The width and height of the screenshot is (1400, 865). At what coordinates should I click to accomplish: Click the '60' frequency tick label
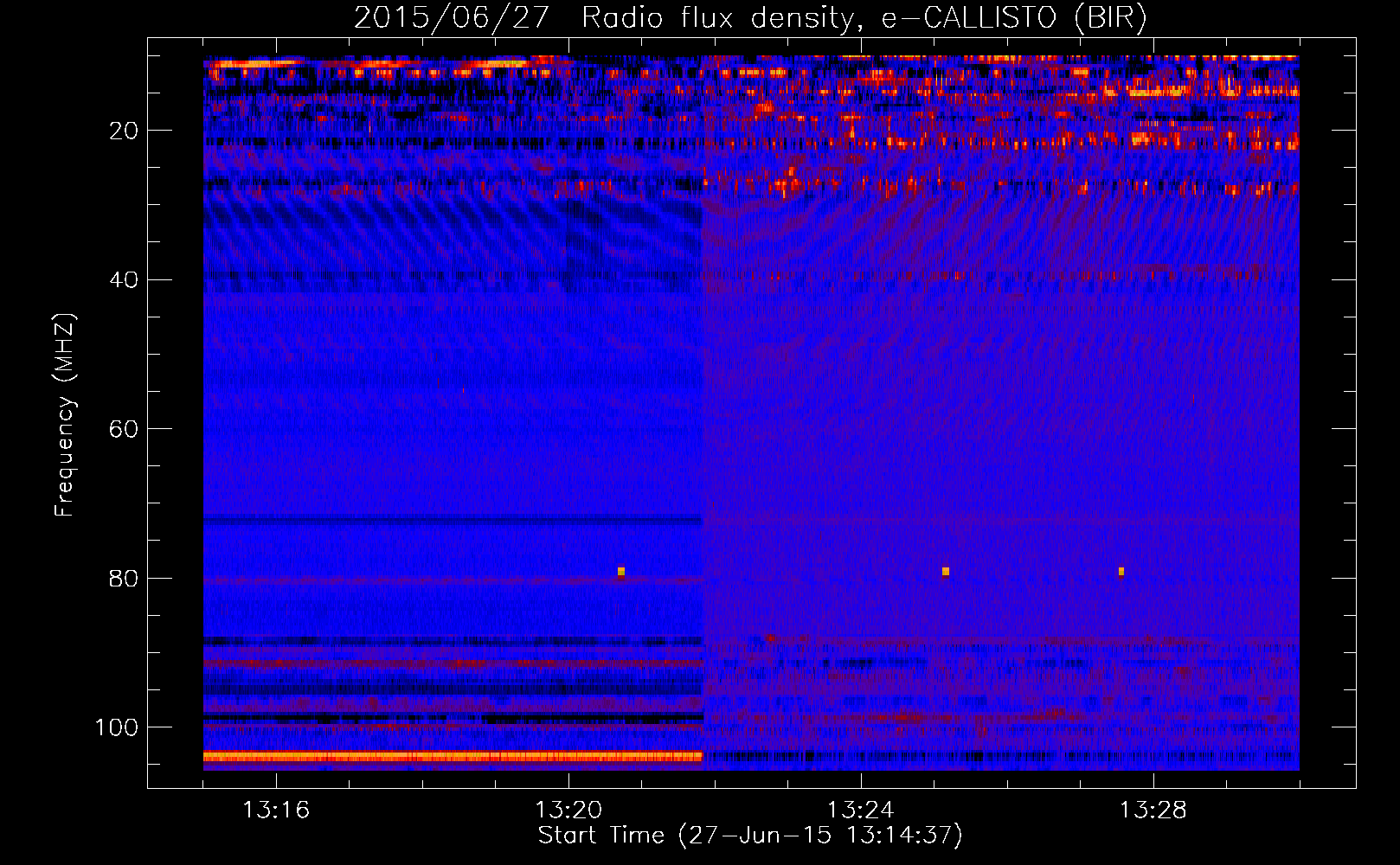(124, 429)
